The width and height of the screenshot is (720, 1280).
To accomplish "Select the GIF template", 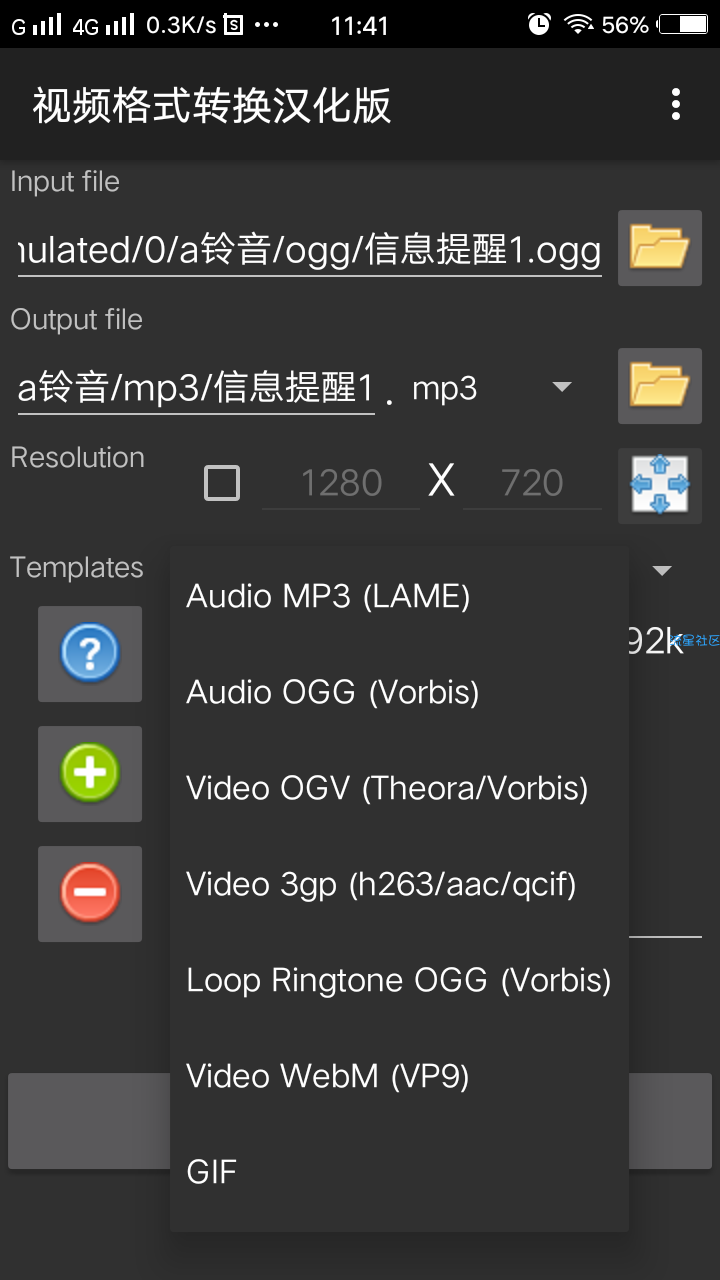I will (399, 1173).
